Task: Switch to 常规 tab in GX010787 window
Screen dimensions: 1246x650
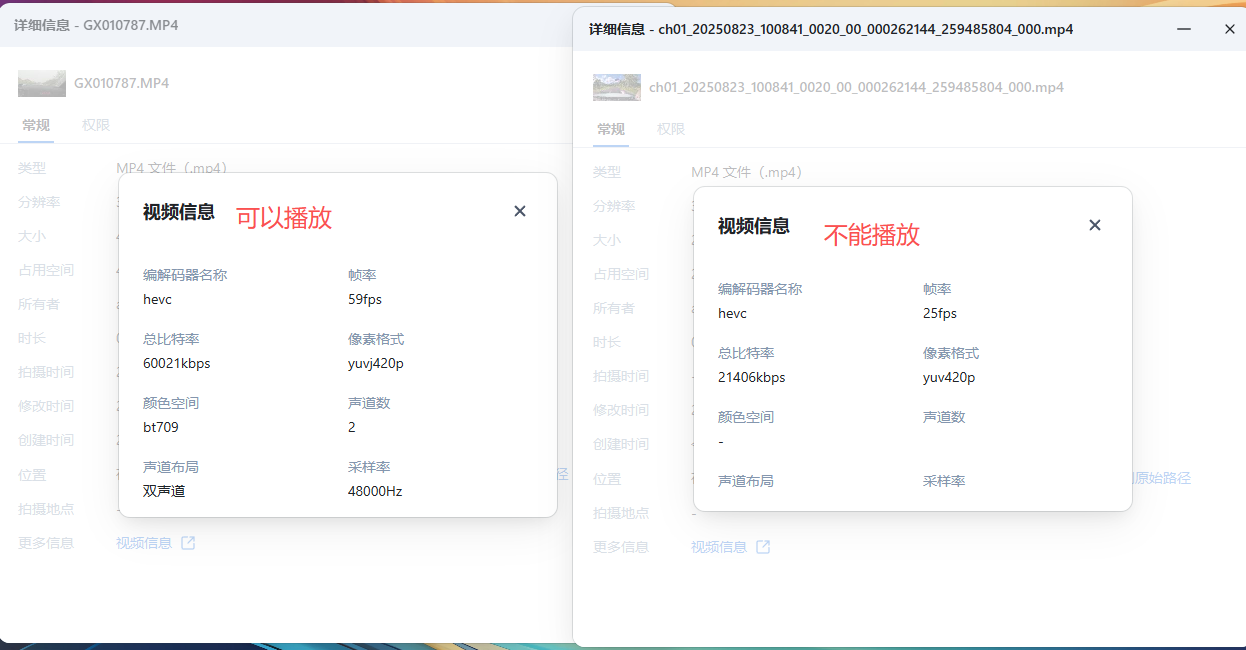Action: tap(36, 125)
